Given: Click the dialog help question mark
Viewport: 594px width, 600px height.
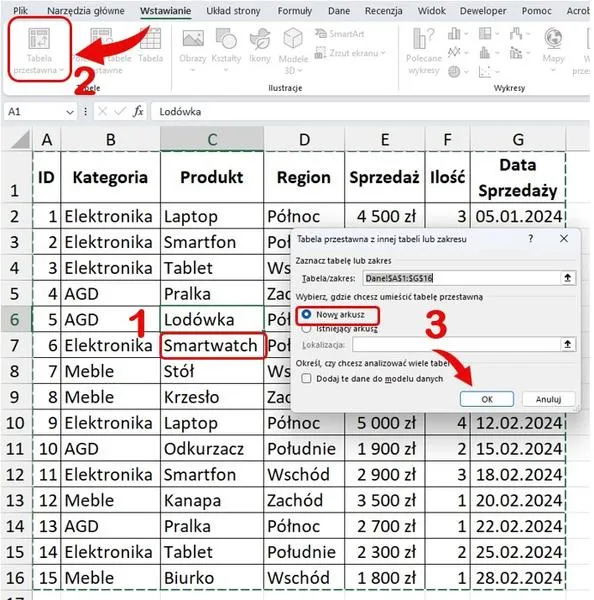Looking at the screenshot, I should pos(530,239).
